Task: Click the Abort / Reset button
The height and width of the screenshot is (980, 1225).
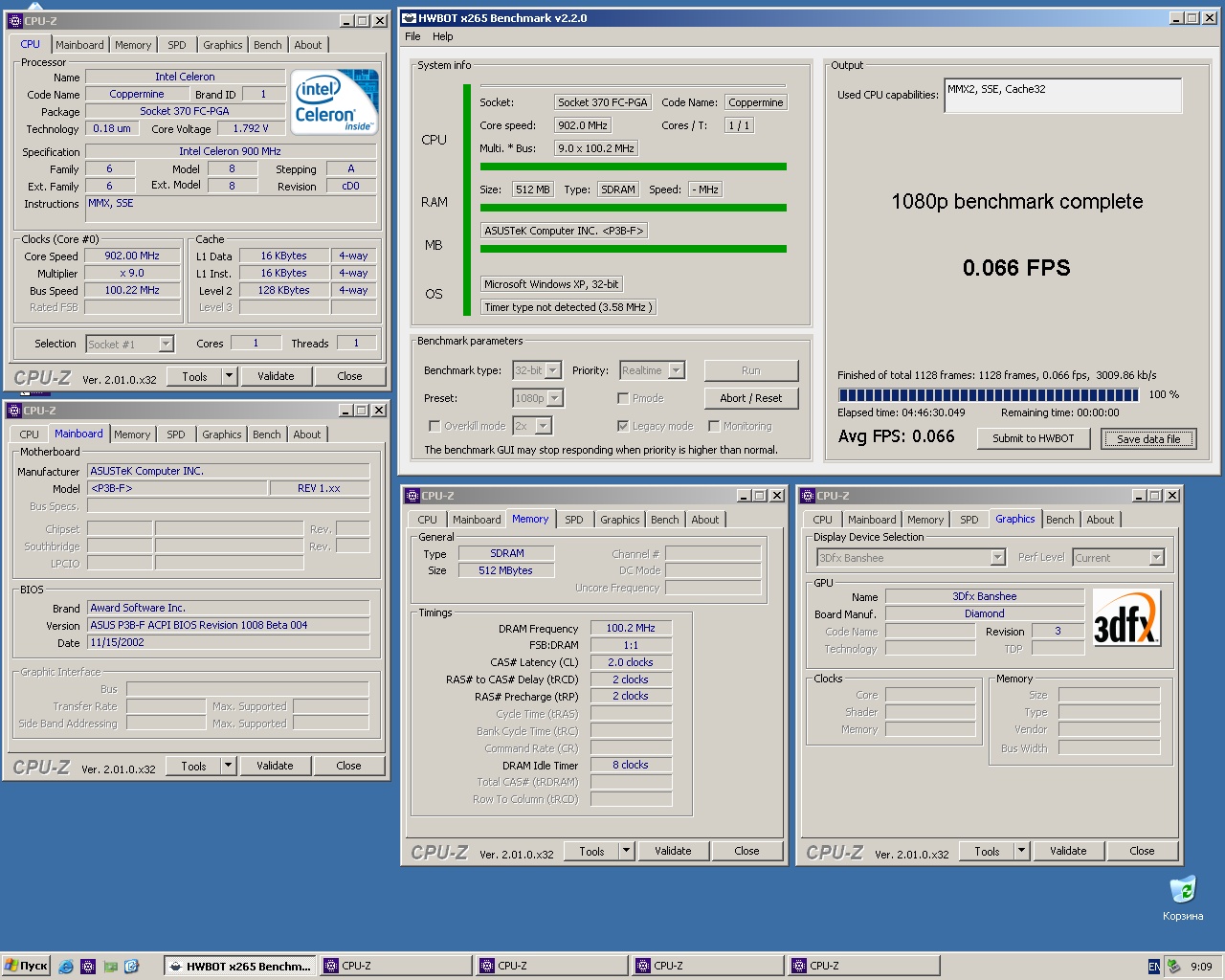Action: (751, 398)
